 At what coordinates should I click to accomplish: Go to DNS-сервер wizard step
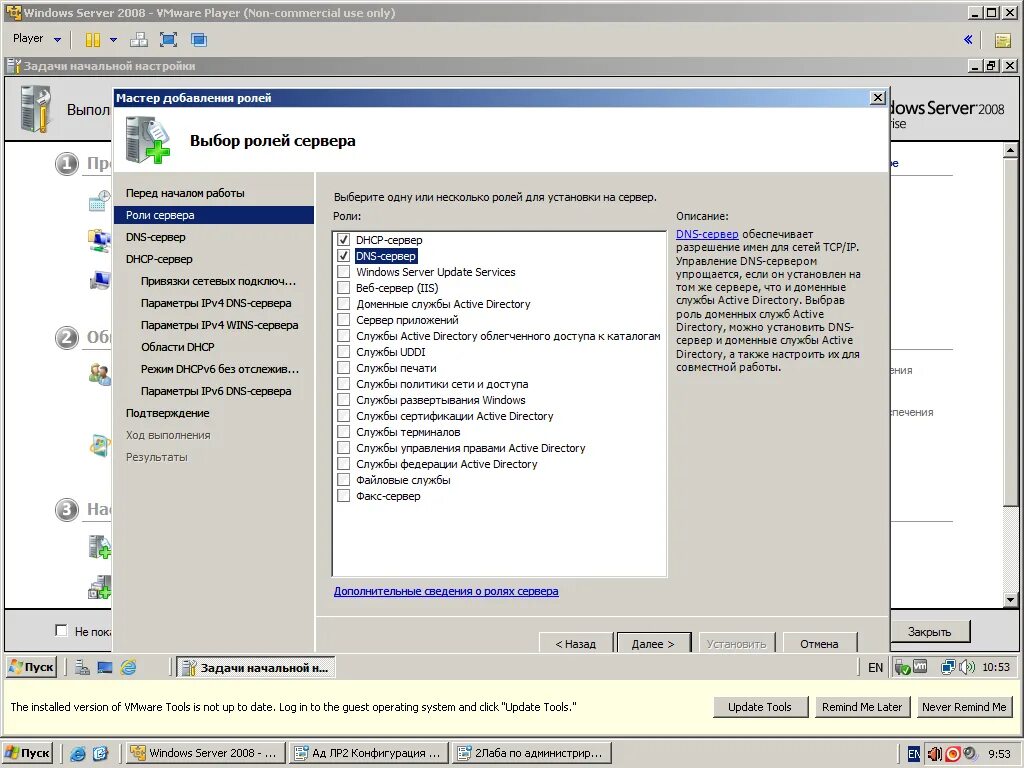[155, 237]
